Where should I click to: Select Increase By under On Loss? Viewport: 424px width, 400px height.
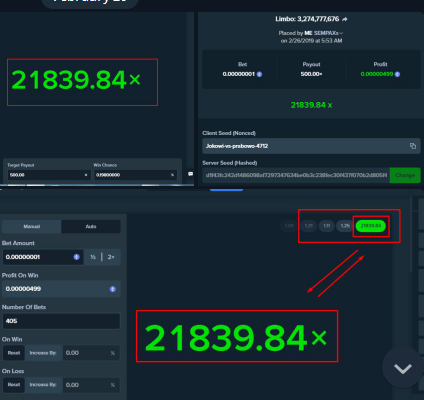pos(43,385)
